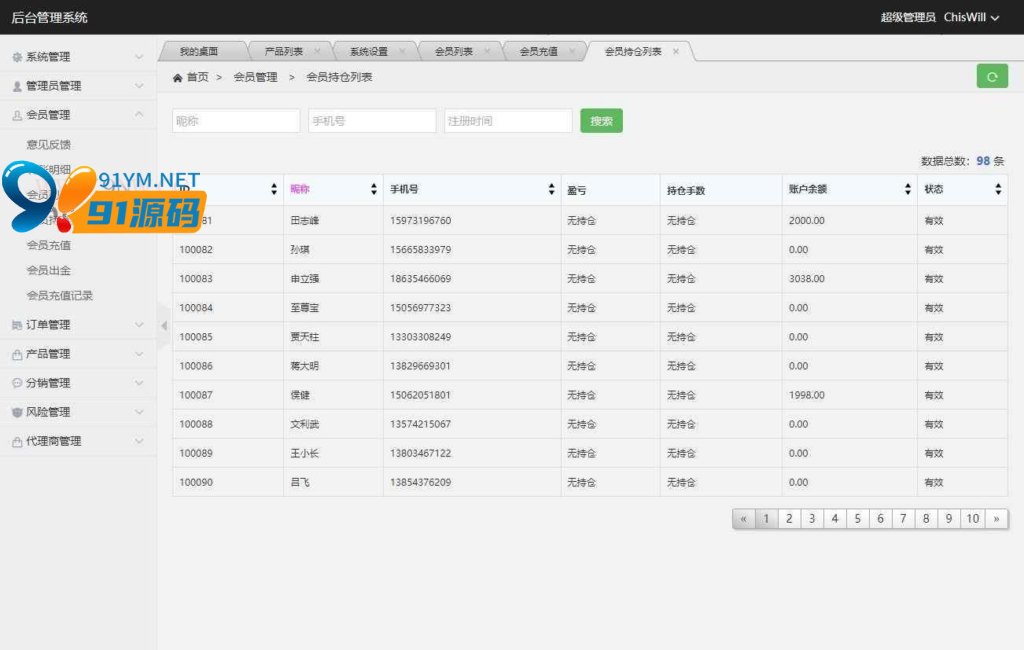Expand 代理商管理 menu chevron
Image resolution: width=1024 pixels, height=650 pixels.
click(x=139, y=442)
